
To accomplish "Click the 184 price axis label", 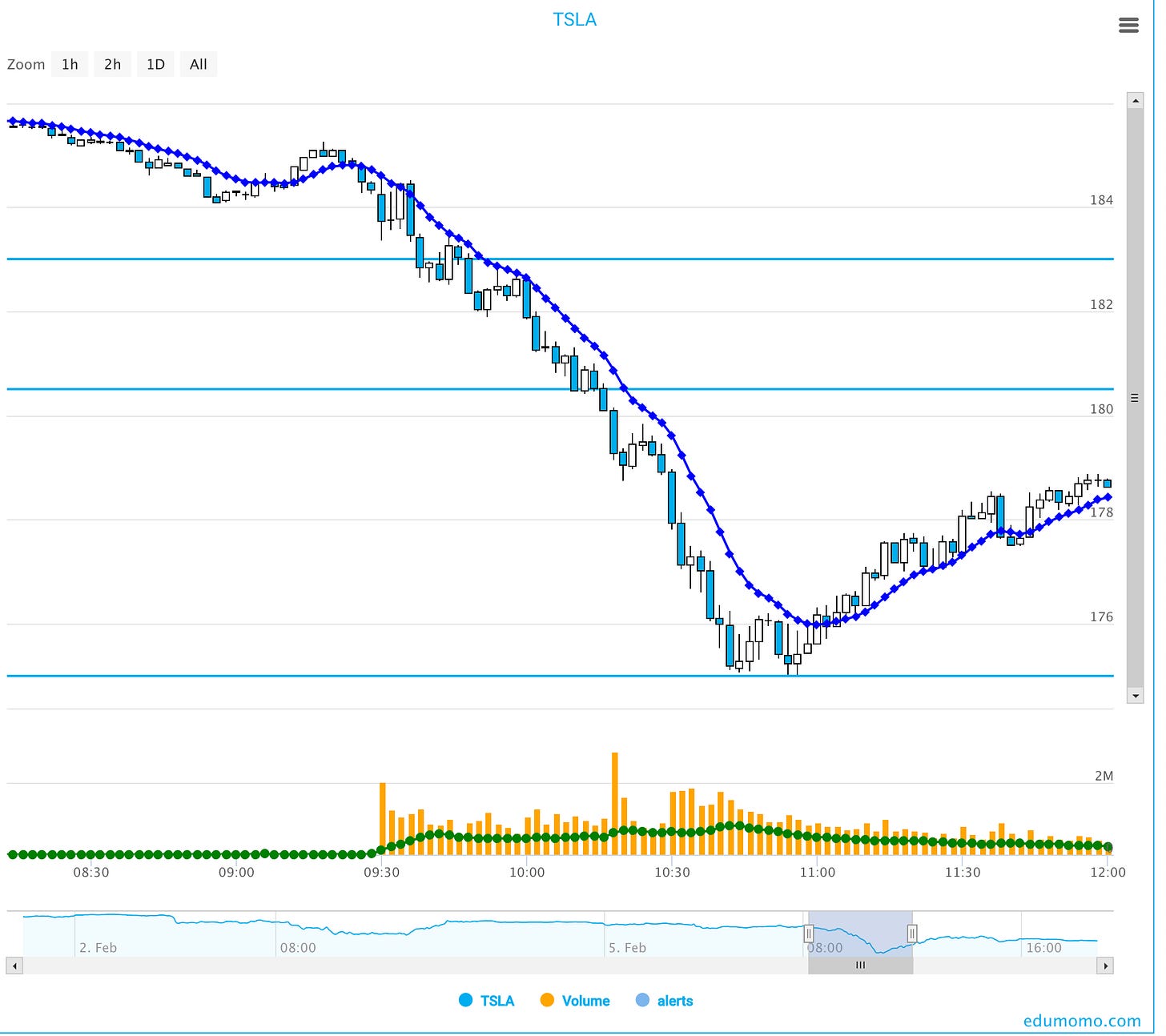I will (1101, 200).
